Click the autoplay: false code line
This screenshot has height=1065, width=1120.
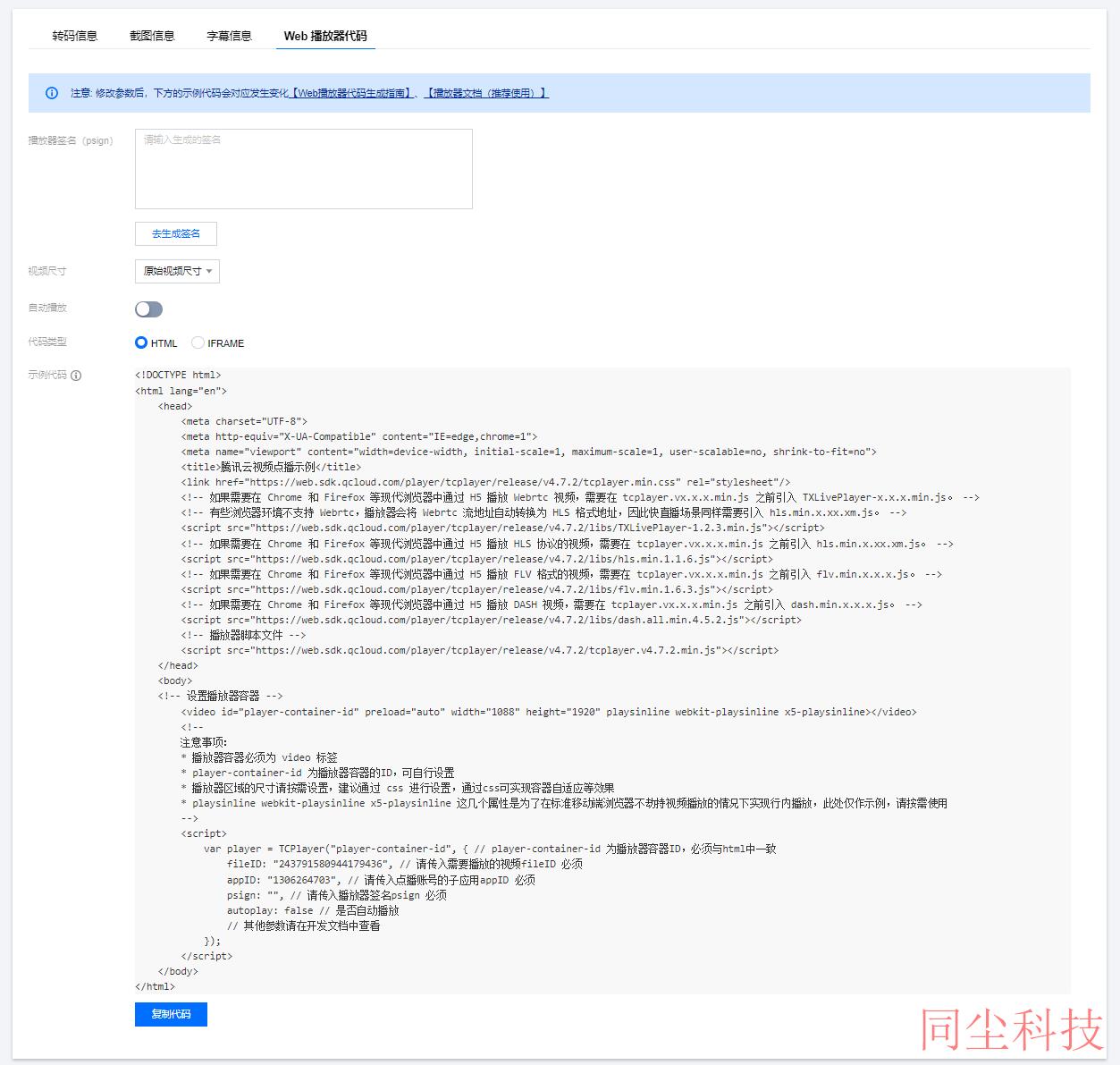click(x=313, y=910)
